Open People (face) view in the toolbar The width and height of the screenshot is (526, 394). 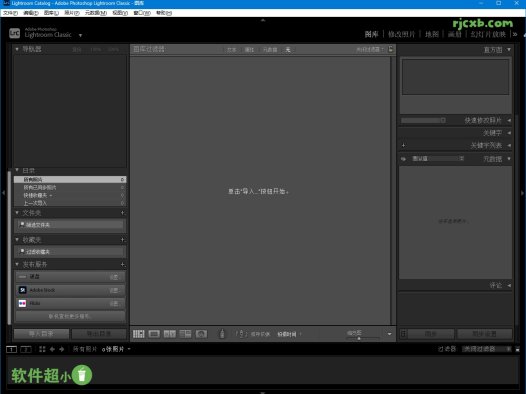[x=201, y=334]
